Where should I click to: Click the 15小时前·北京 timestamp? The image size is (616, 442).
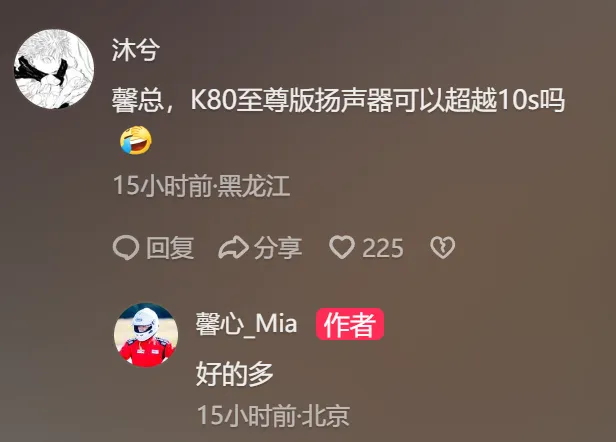tap(273, 415)
